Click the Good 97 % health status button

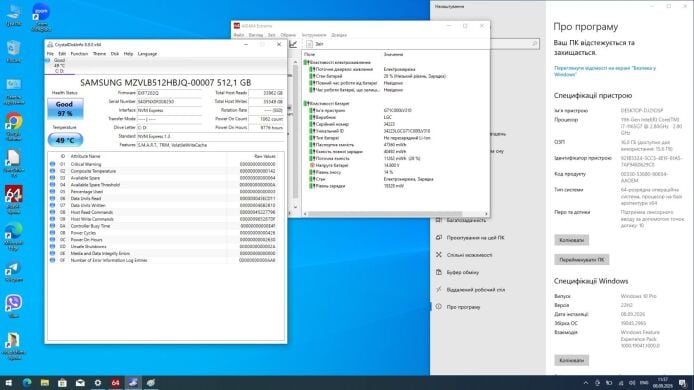(65, 109)
